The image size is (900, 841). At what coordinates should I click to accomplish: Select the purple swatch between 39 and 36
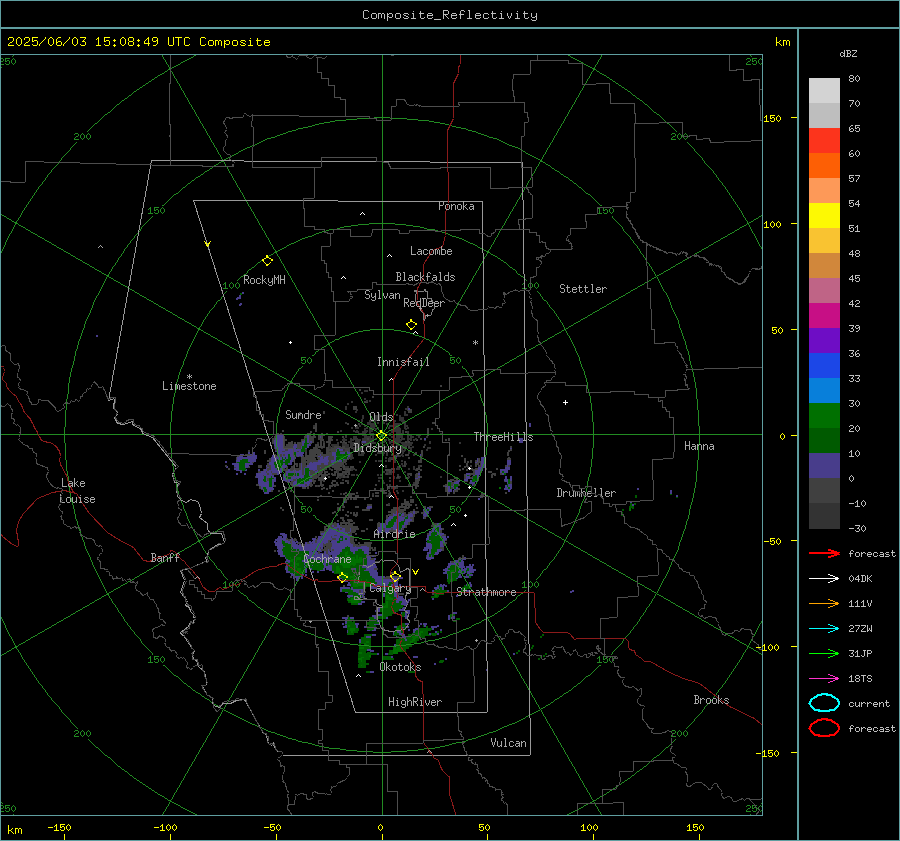(x=824, y=340)
